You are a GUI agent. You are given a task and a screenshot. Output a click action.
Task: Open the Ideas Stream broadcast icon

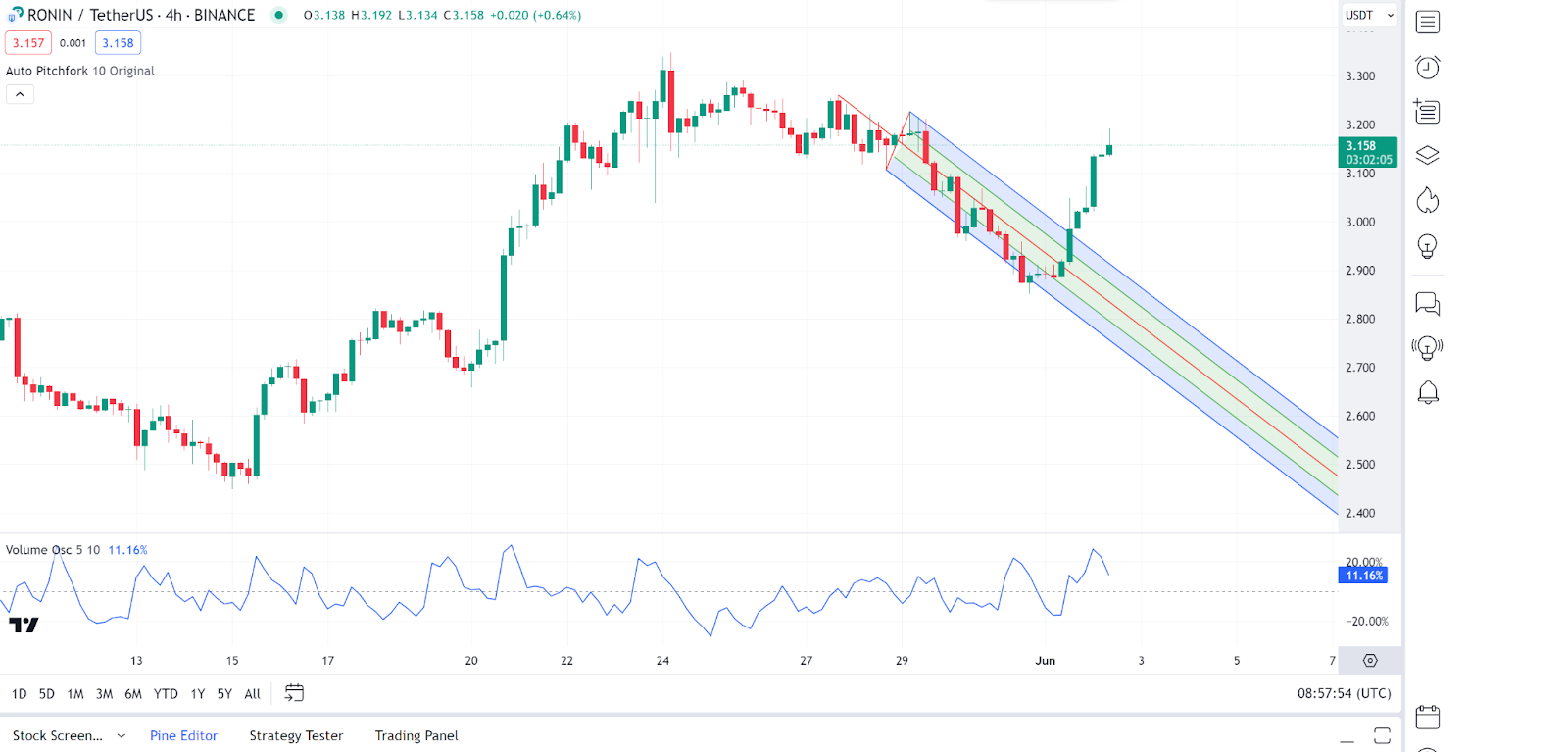(x=1428, y=348)
